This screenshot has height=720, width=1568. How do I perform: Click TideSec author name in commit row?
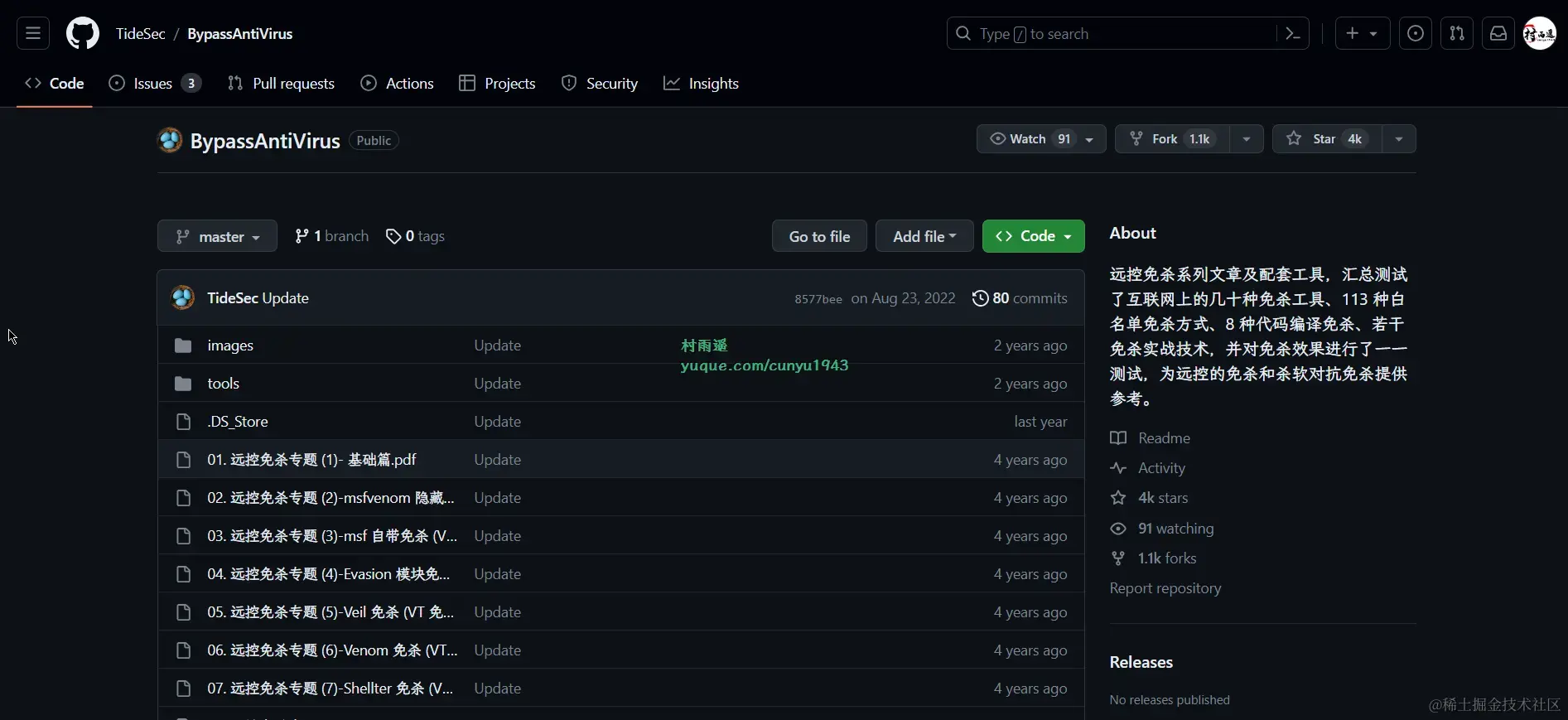point(233,298)
